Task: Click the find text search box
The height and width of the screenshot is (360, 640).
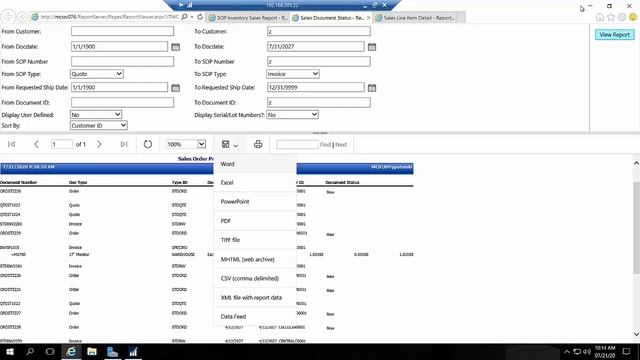Action: pos(297,144)
